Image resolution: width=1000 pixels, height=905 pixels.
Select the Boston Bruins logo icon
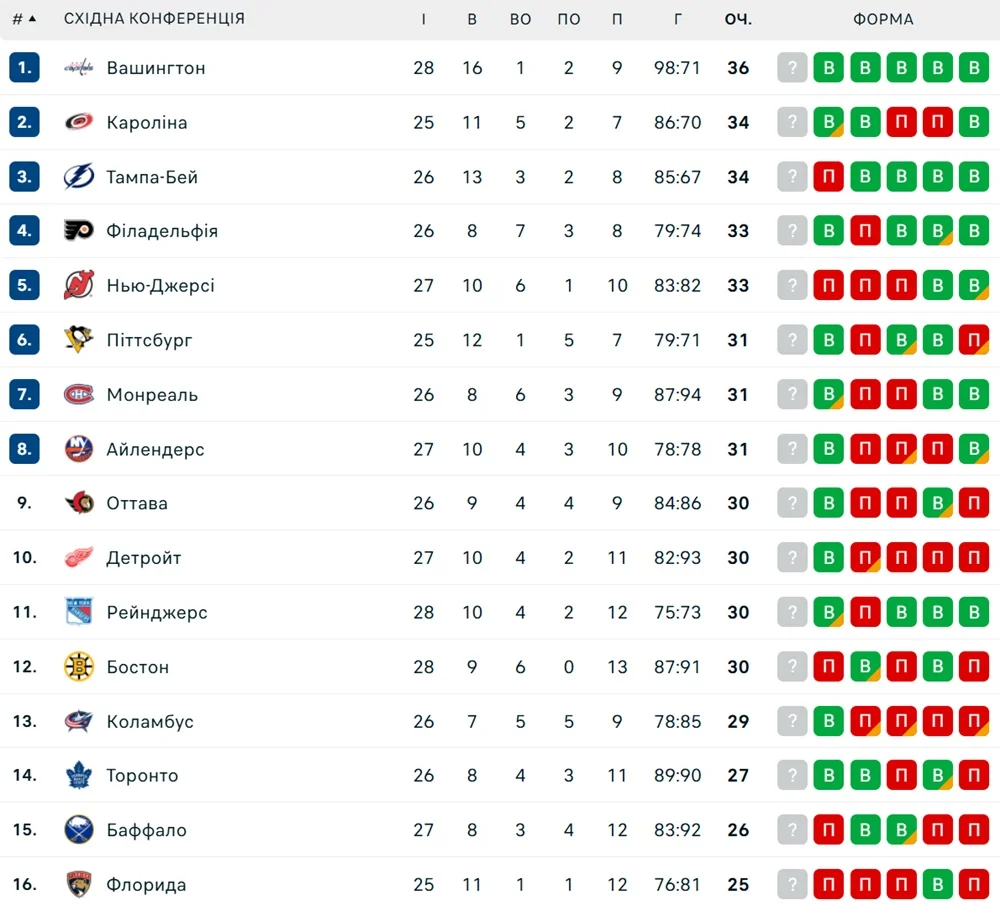[79, 667]
